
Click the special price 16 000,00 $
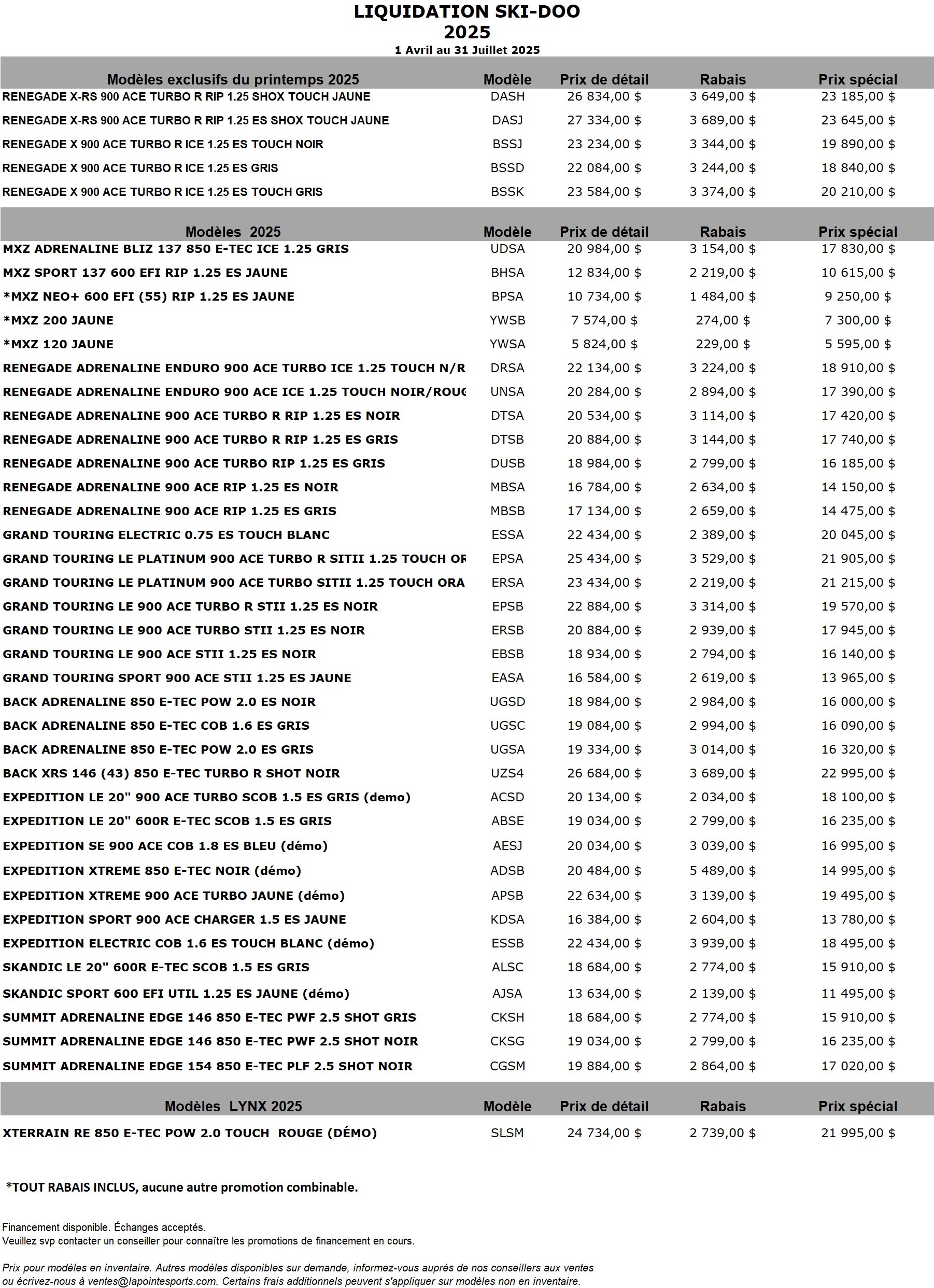click(857, 702)
